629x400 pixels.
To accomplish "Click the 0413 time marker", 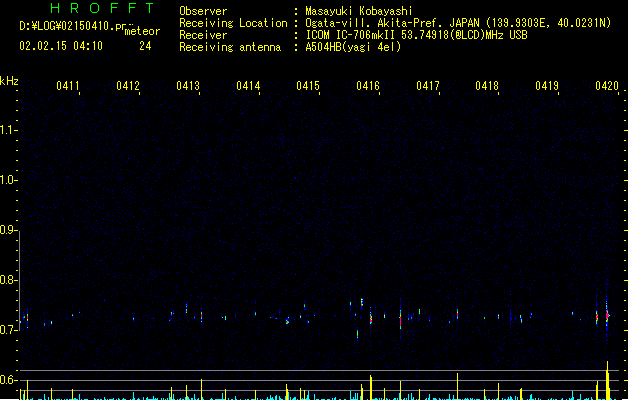I will (188, 86).
